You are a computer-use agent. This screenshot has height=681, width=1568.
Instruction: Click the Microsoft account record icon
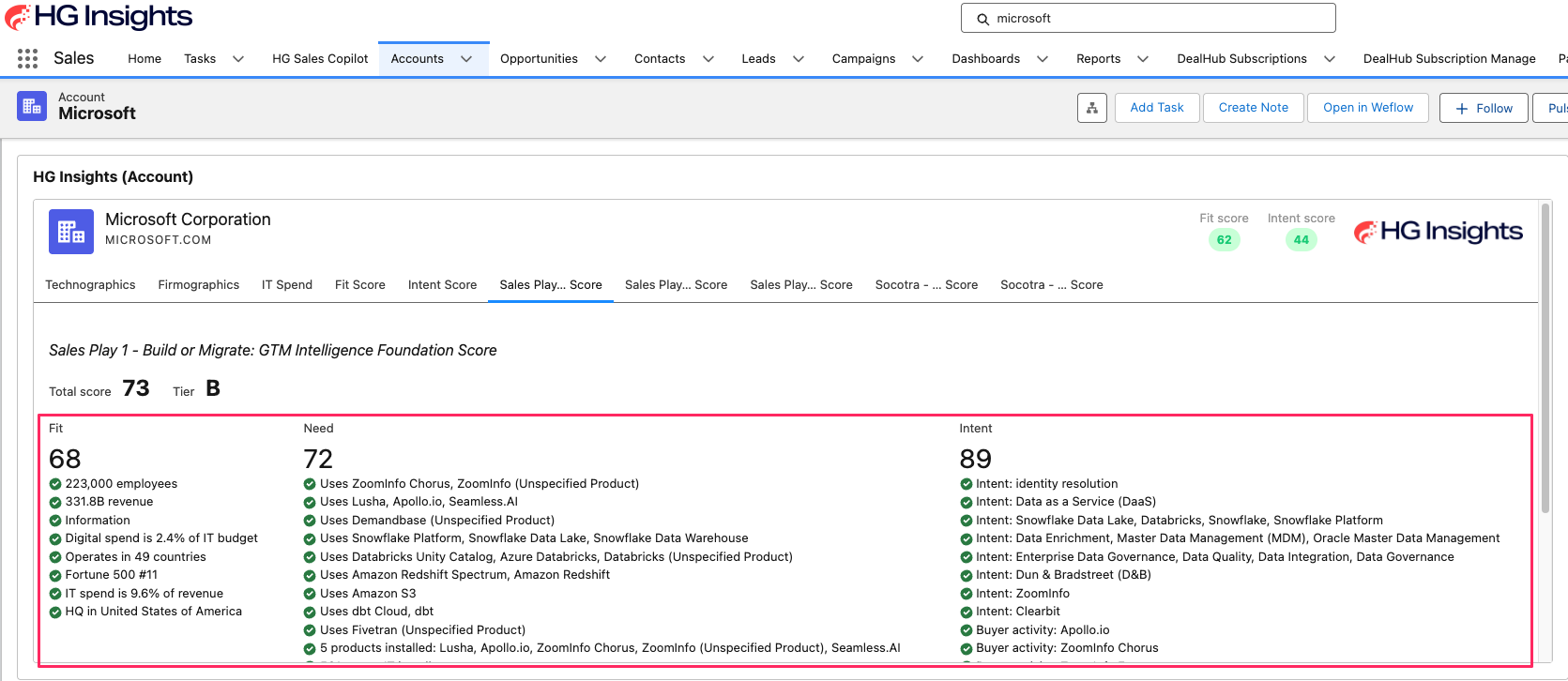pos(32,106)
